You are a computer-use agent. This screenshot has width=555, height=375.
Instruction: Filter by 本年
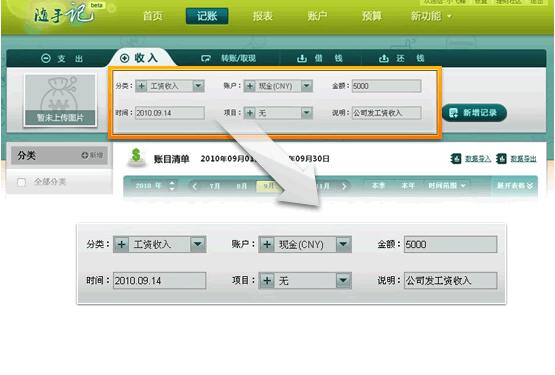[x=408, y=186]
